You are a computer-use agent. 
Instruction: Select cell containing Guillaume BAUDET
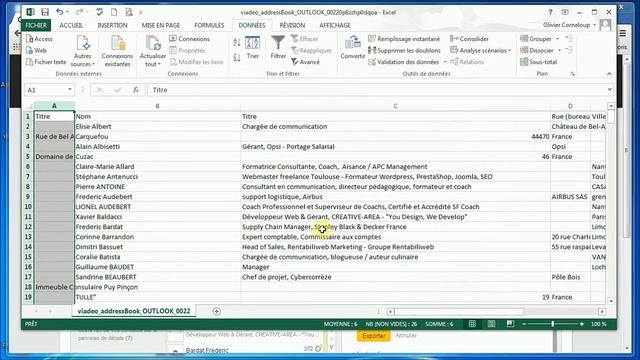(158, 267)
